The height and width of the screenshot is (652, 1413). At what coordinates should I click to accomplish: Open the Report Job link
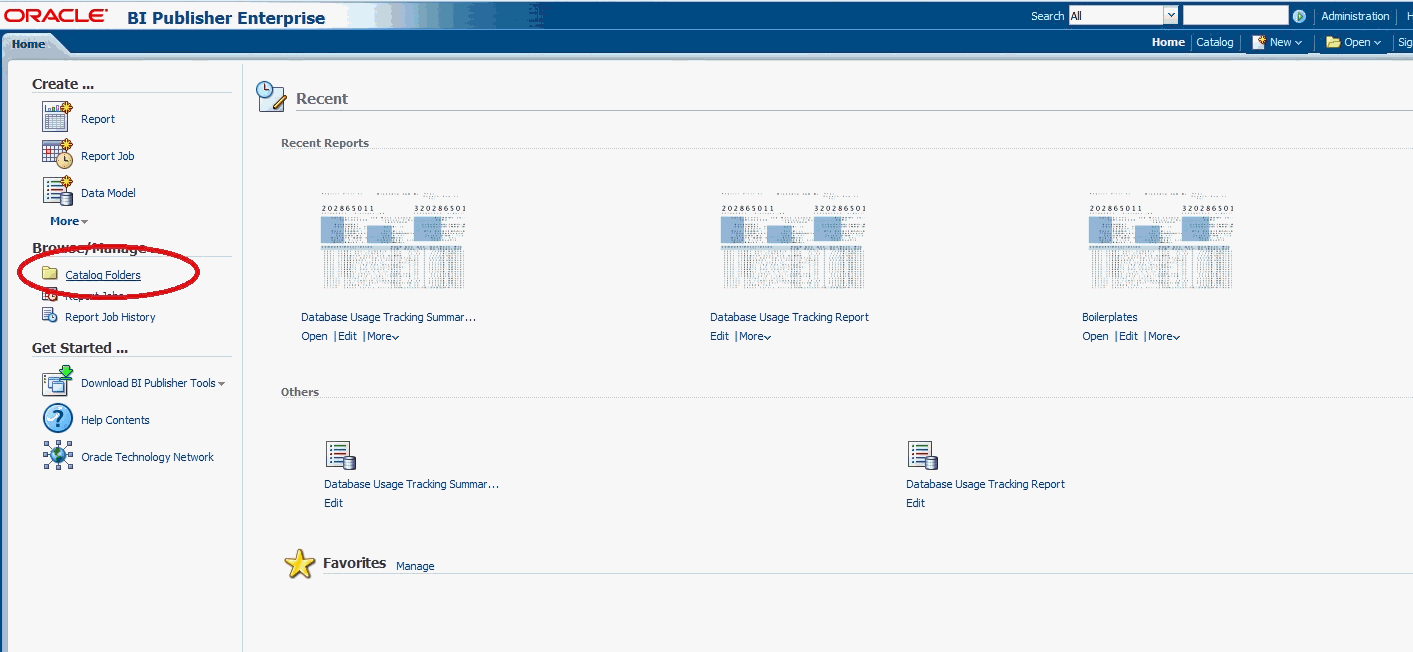point(108,156)
